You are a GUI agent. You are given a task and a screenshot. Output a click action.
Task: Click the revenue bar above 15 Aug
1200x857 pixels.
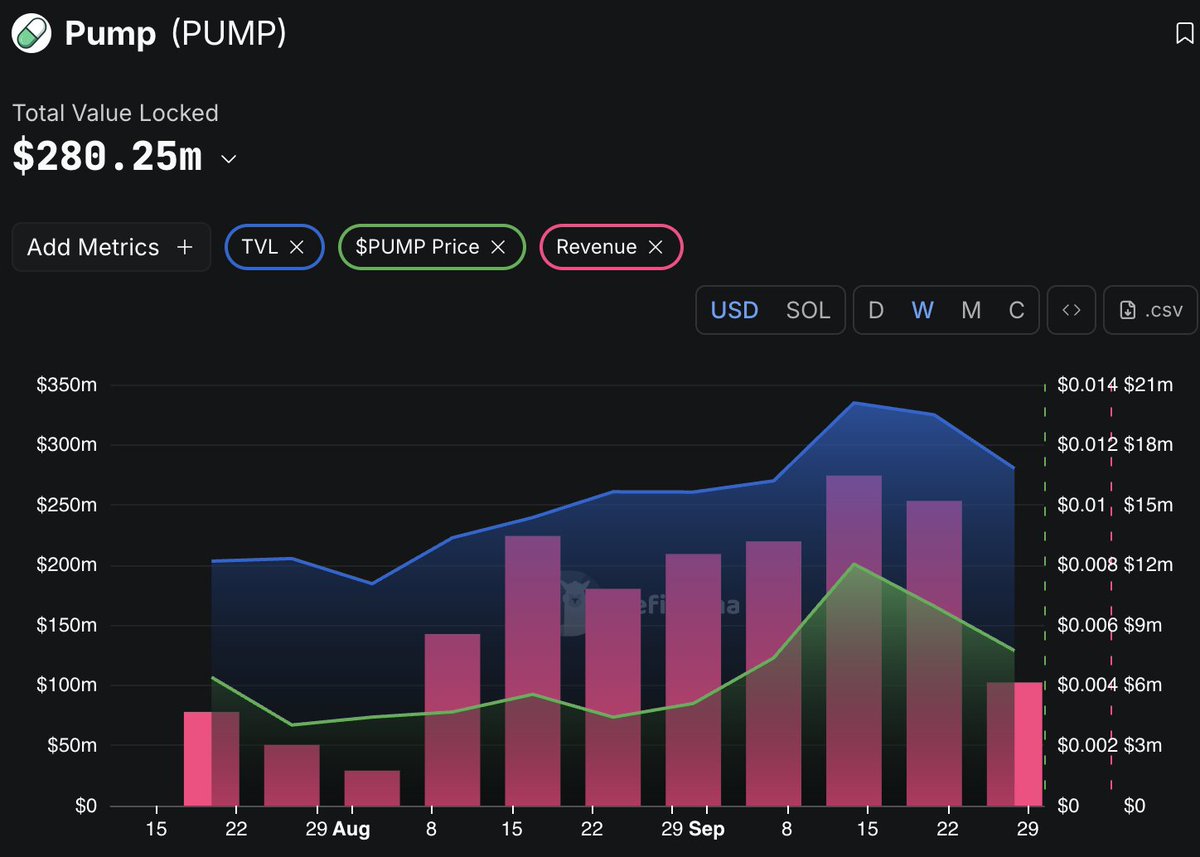coord(533,671)
